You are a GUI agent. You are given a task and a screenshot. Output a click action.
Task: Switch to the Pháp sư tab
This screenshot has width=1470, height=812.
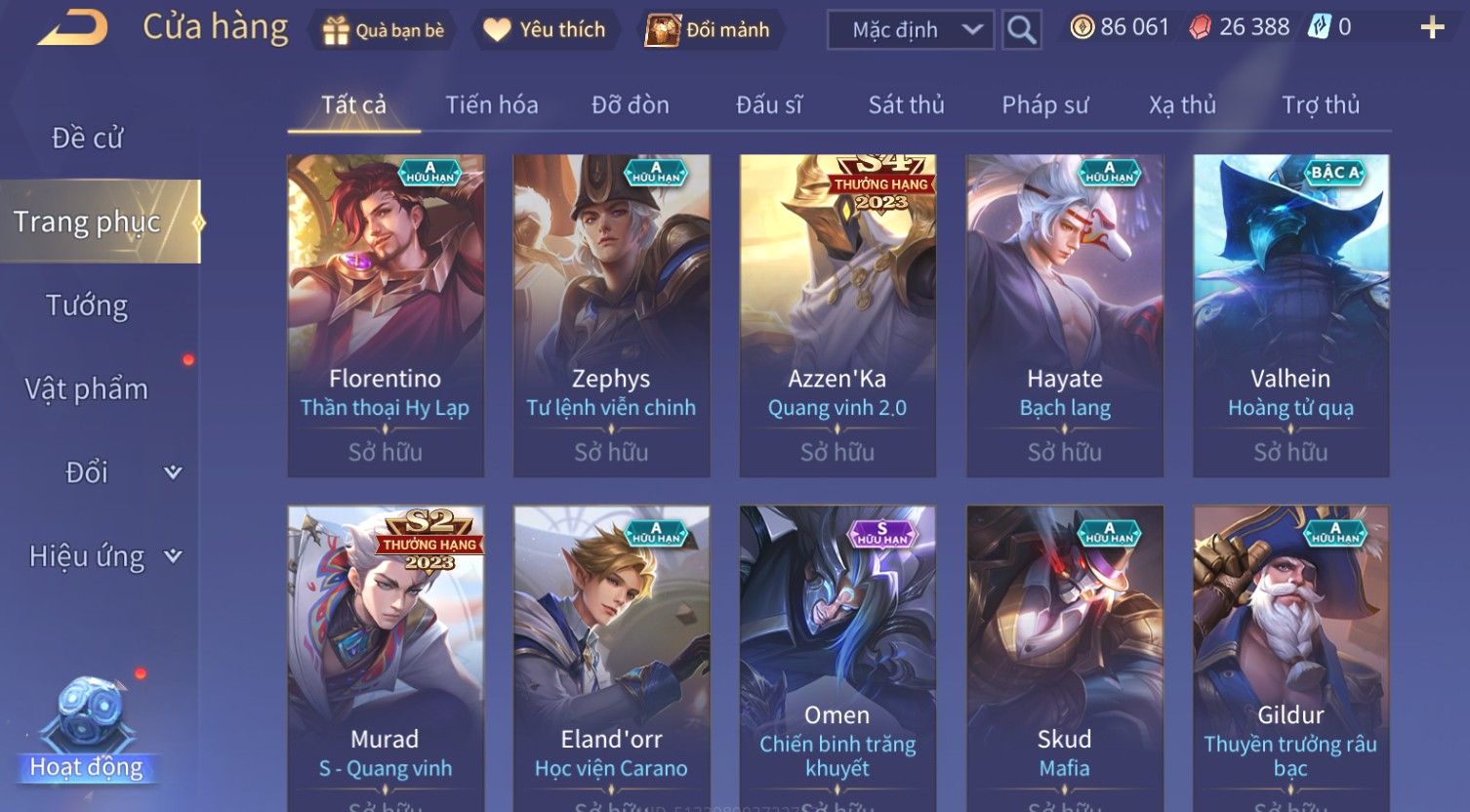pyautogui.click(x=1044, y=104)
